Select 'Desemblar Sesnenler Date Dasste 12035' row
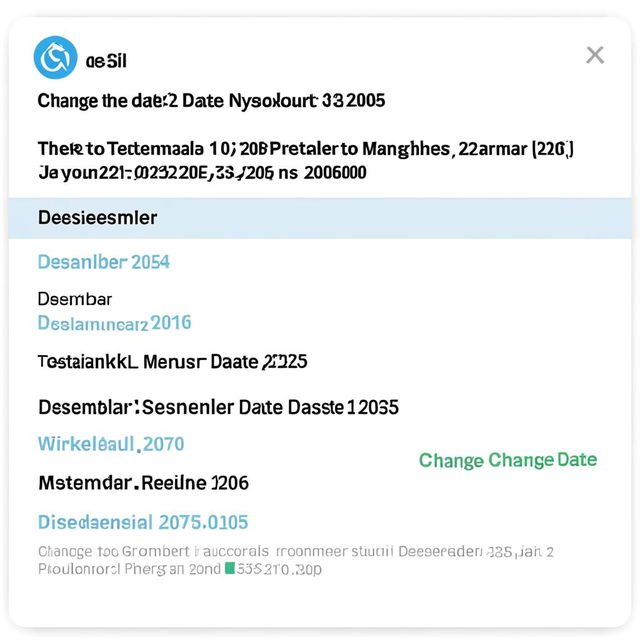This screenshot has width=640, height=640. 218,407
